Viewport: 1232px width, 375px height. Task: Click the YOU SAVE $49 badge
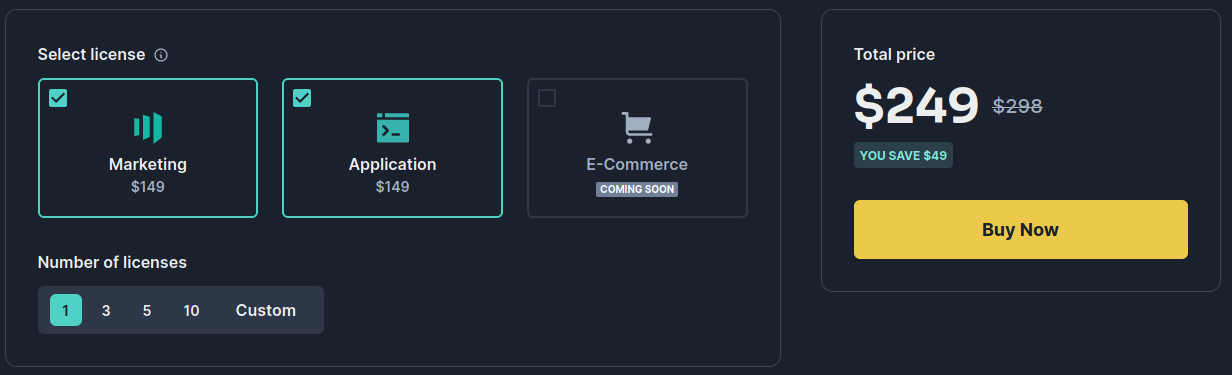click(x=903, y=155)
